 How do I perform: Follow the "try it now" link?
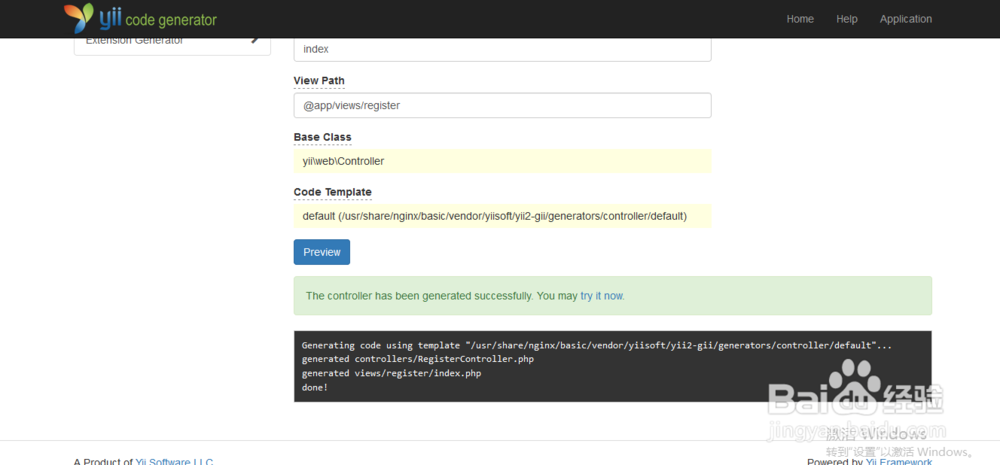(601, 296)
